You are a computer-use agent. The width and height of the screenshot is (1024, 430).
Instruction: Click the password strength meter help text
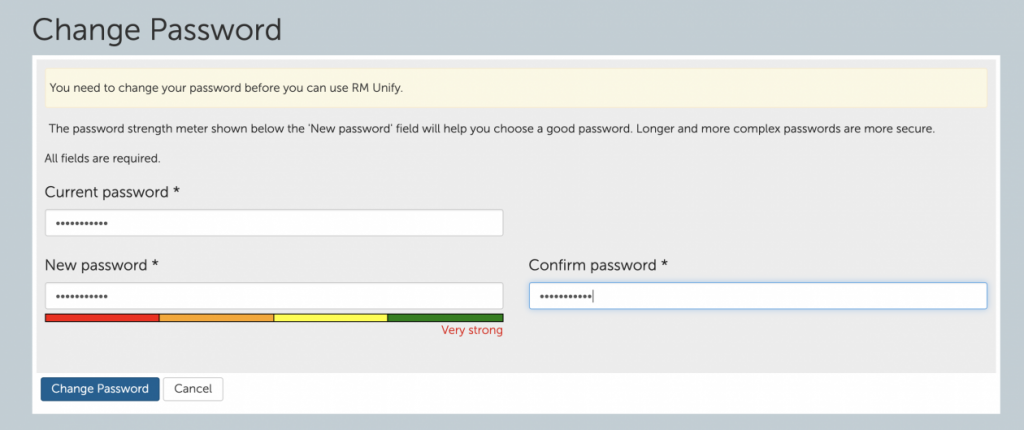coord(492,129)
